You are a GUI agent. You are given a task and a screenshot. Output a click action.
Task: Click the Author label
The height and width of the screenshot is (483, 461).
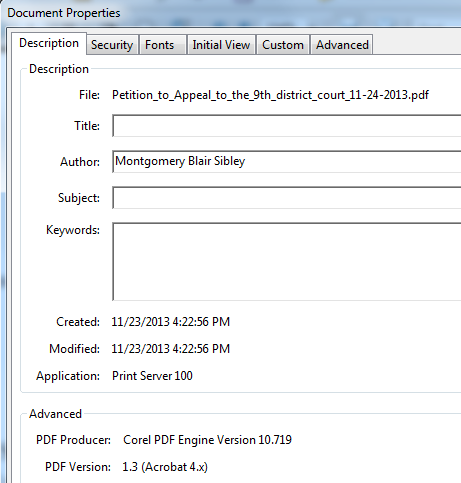pyautogui.click(x=80, y=162)
